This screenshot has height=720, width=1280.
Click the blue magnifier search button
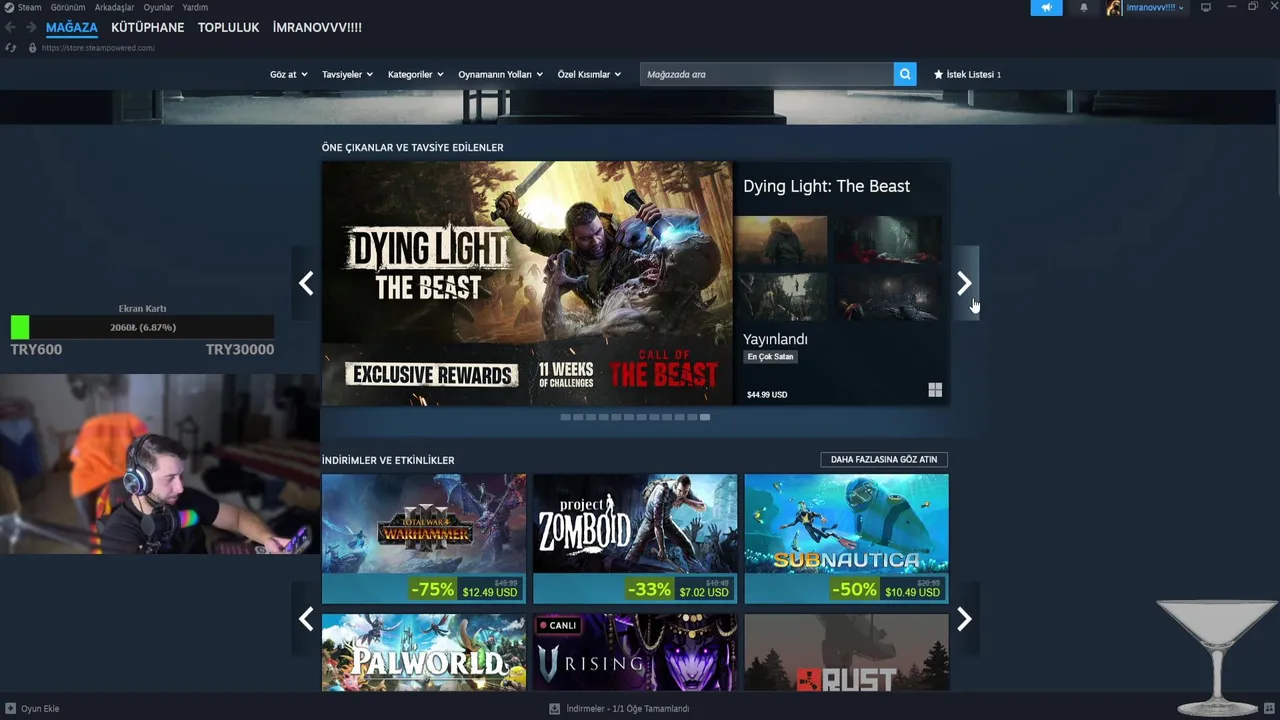point(905,74)
